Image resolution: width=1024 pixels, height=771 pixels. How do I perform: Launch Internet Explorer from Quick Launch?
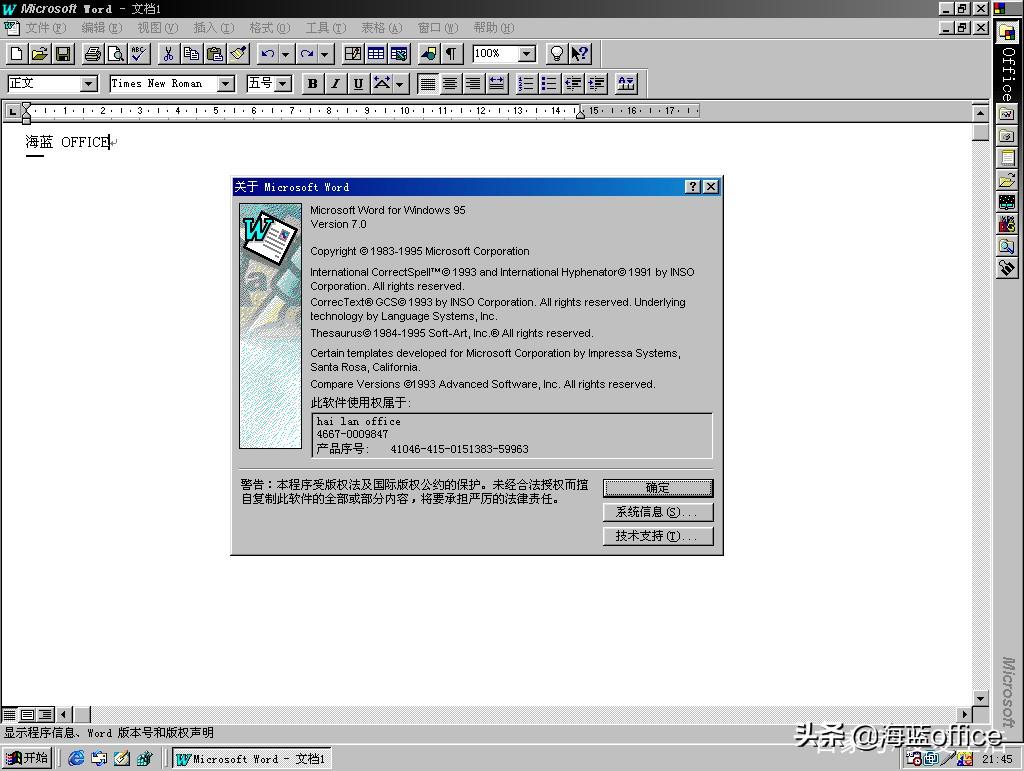(x=76, y=758)
